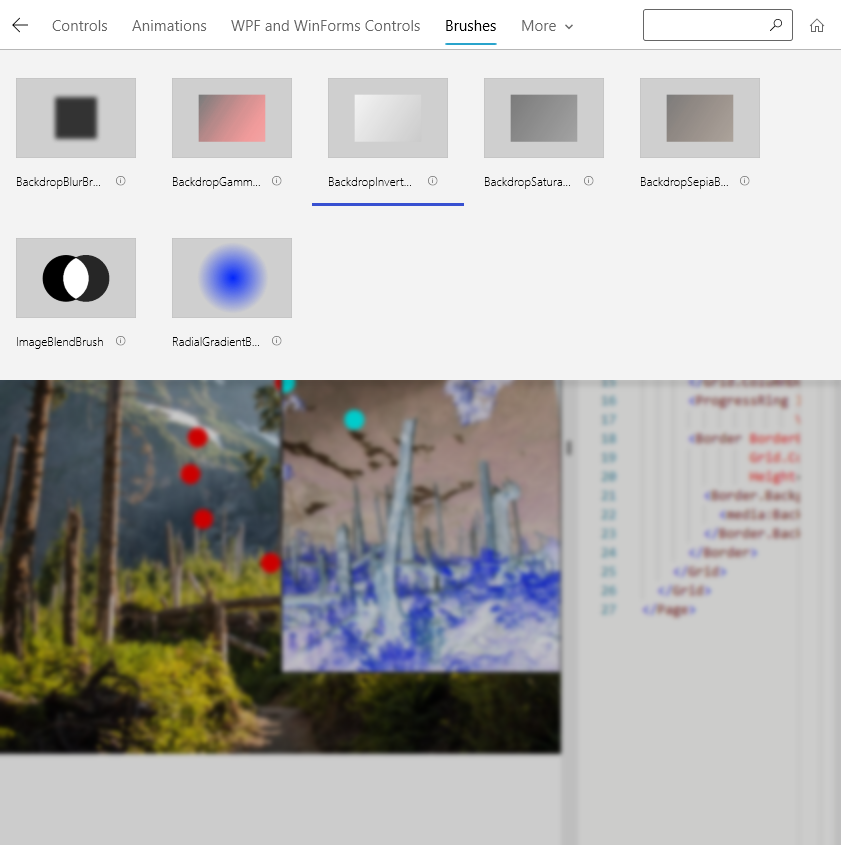
Task: Show info for ImageBlendBrush
Action: [x=121, y=341]
